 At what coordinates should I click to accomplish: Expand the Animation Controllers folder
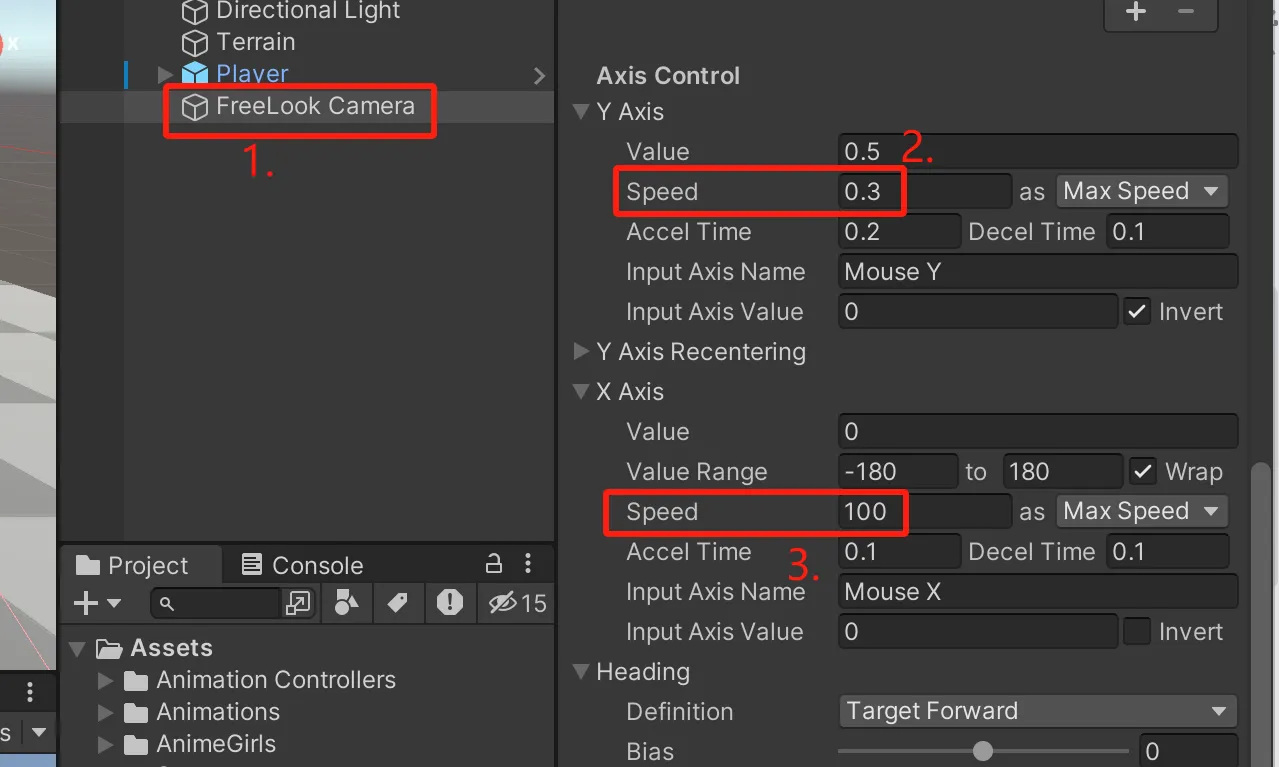(x=105, y=680)
